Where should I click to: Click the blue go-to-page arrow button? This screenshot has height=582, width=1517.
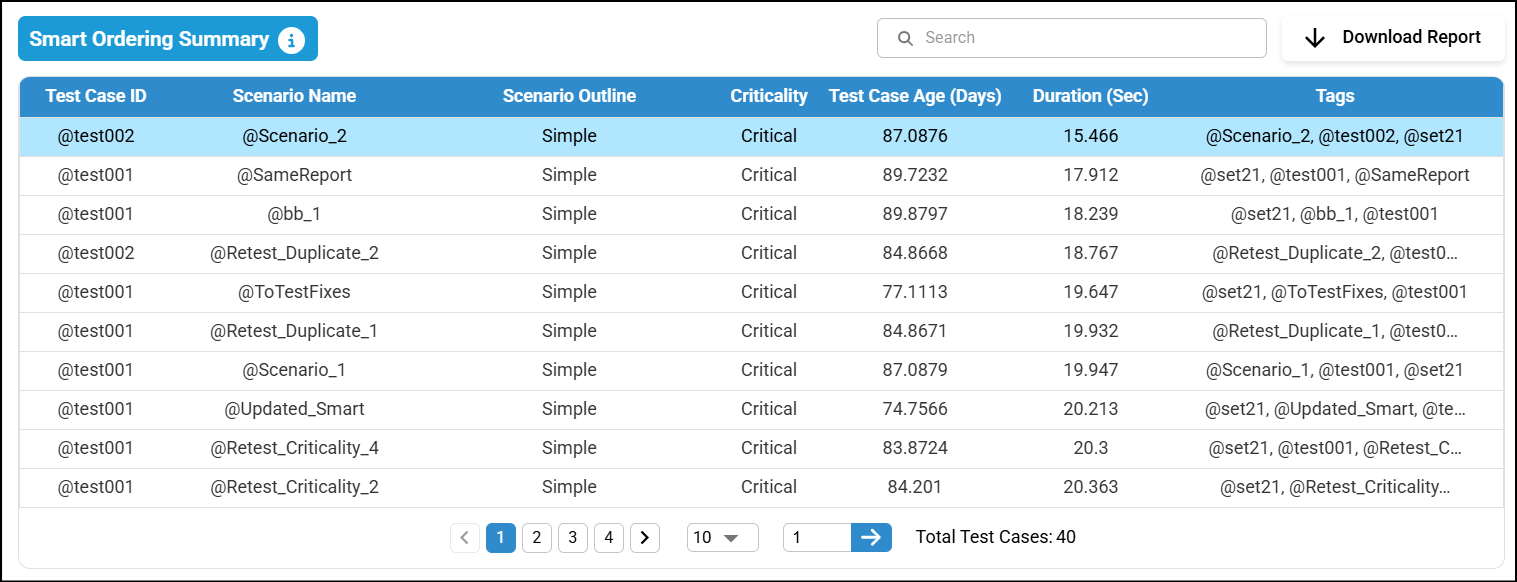871,538
